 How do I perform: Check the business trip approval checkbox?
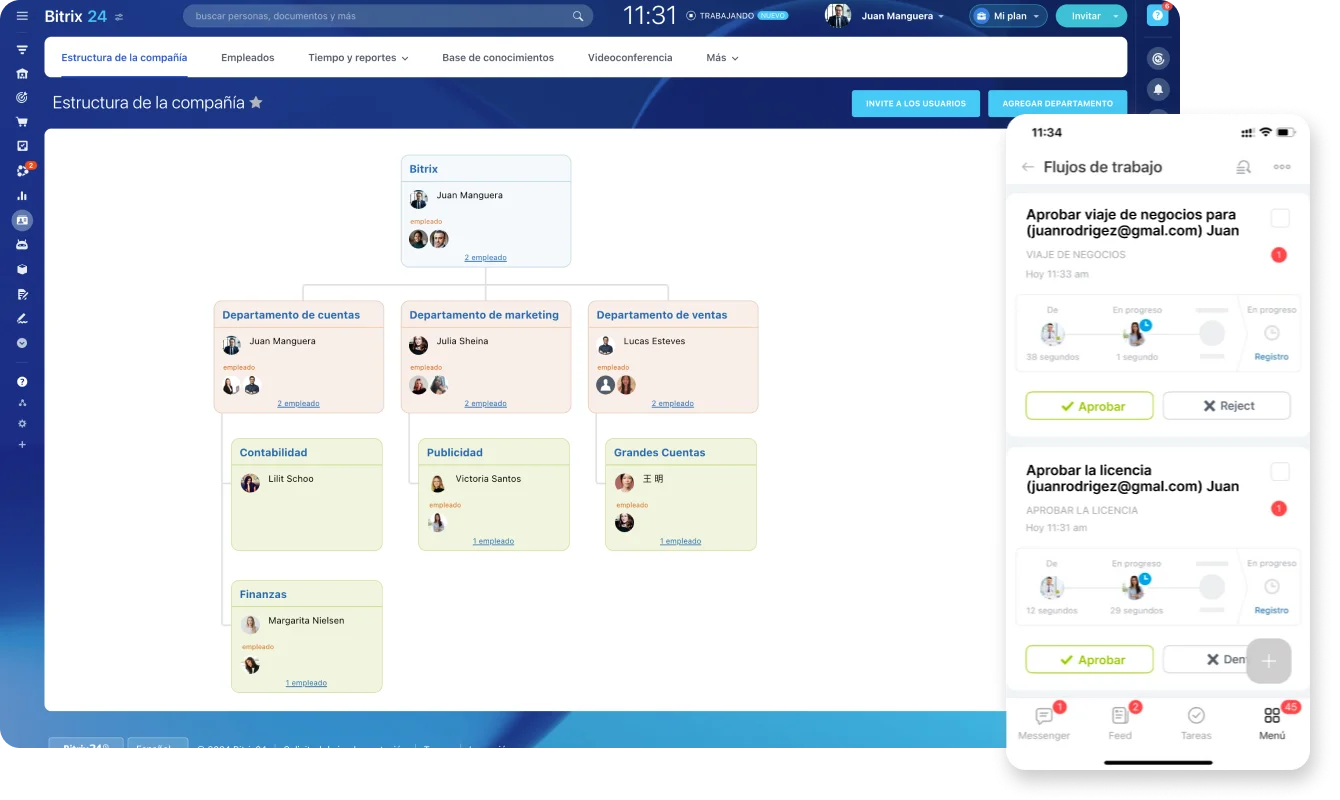(x=1279, y=218)
